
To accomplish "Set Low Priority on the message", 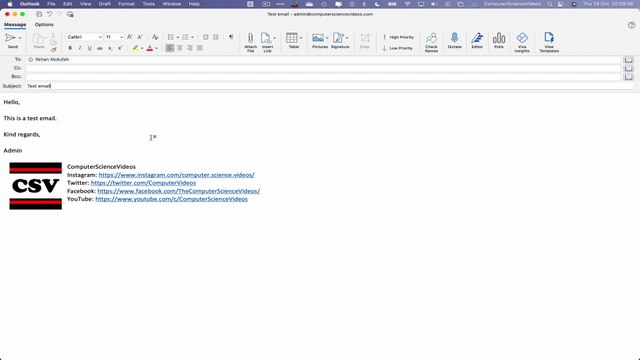I will pyautogui.click(x=397, y=48).
